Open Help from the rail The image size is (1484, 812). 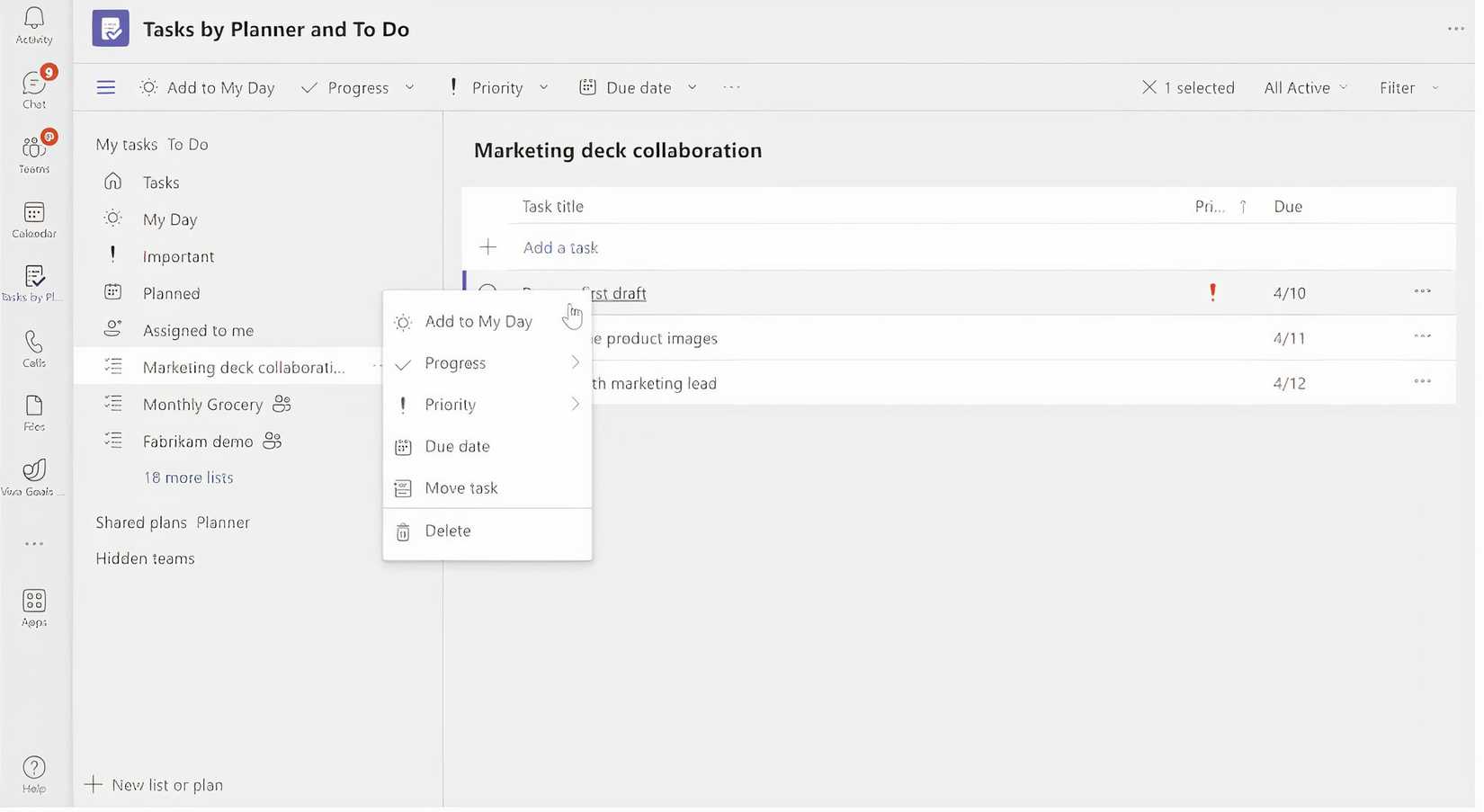point(33,769)
